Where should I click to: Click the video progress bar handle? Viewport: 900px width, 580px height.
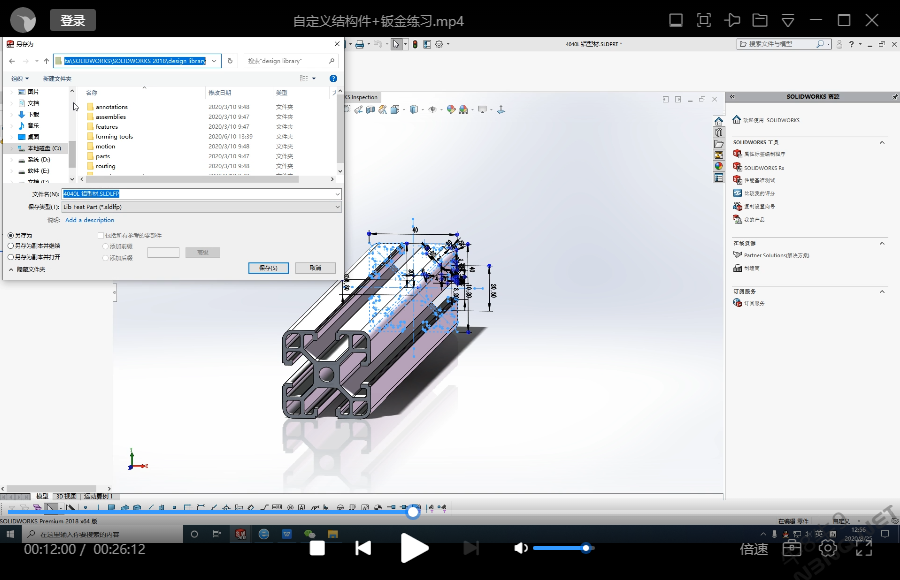pyautogui.click(x=413, y=512)
